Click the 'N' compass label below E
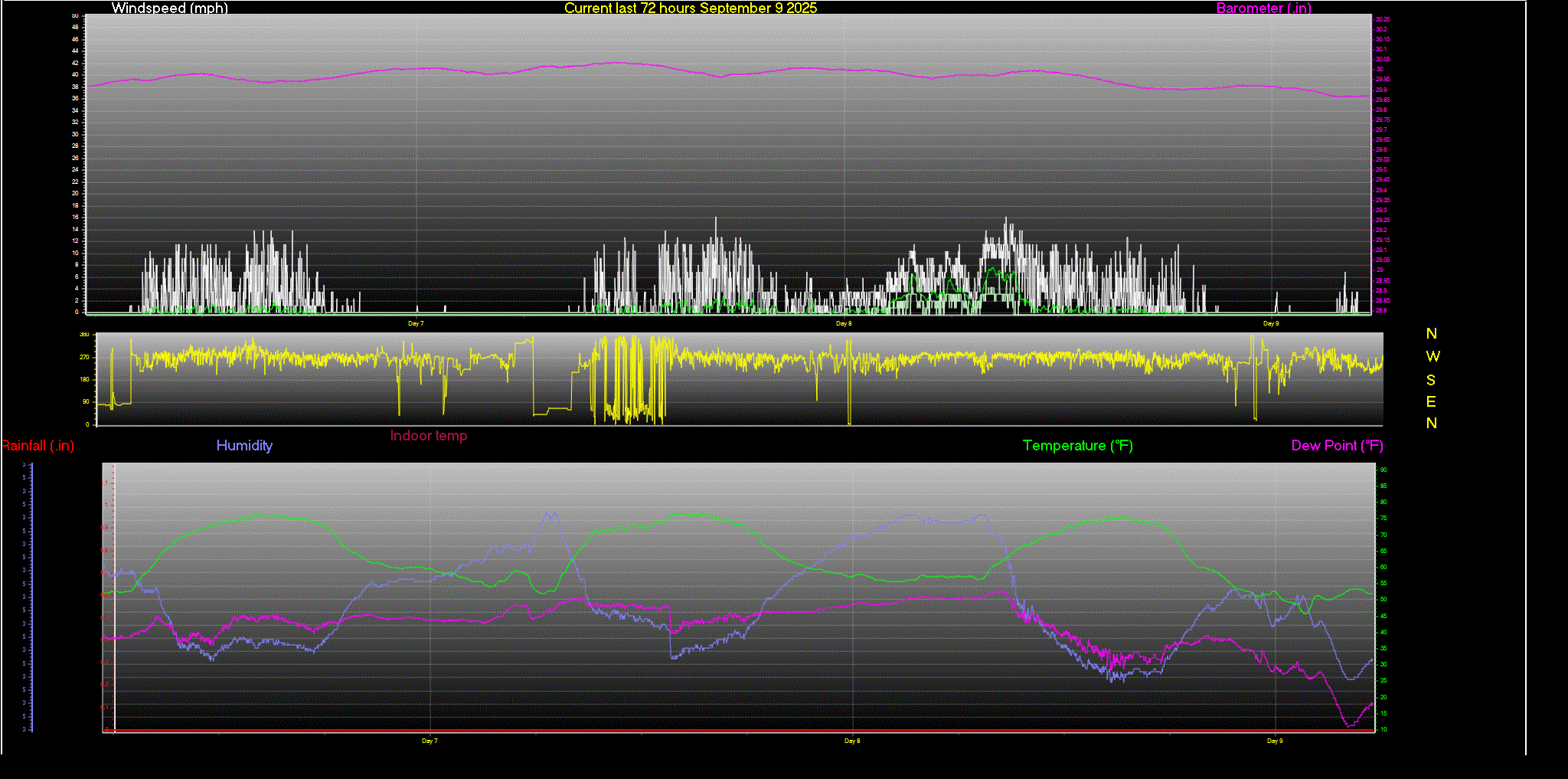The width and height of the screenshot is (1568, 779). [1432, 423]
